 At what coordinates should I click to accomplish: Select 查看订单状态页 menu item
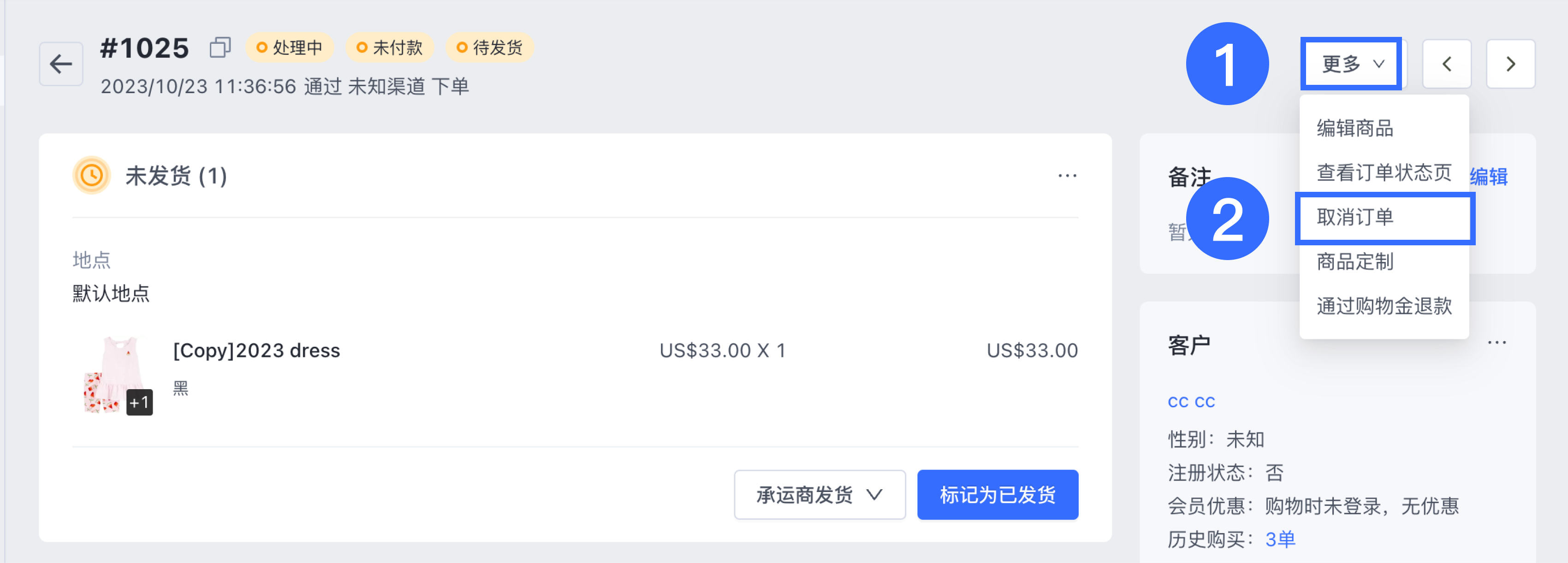[1384, 173]
